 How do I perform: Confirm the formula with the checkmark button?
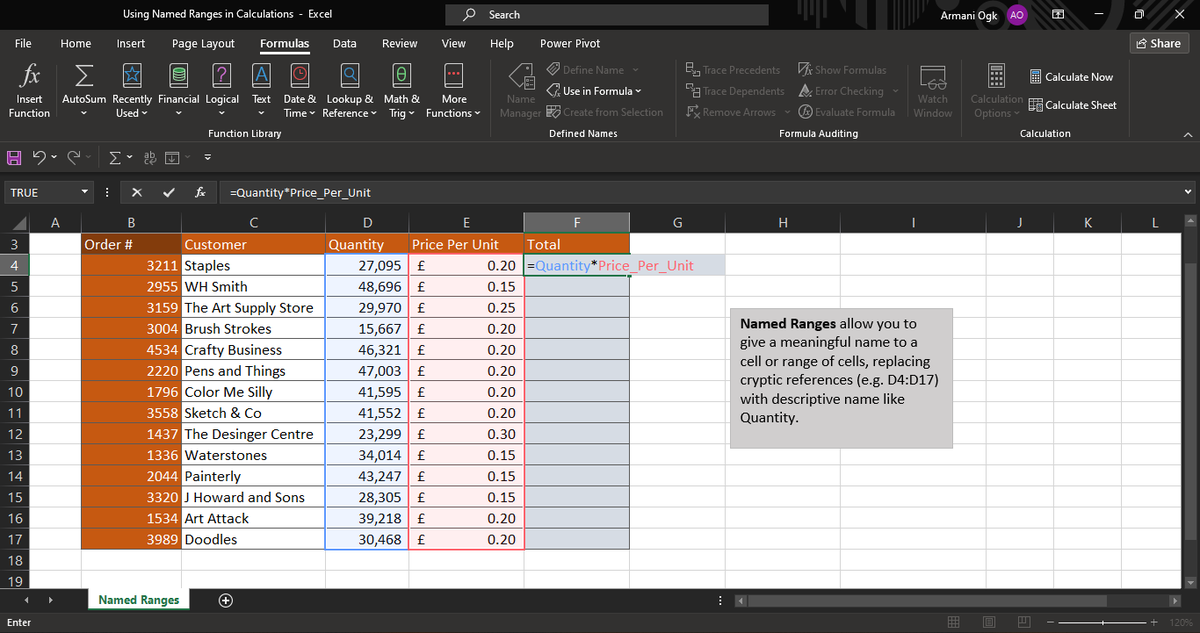click(168, 192)
